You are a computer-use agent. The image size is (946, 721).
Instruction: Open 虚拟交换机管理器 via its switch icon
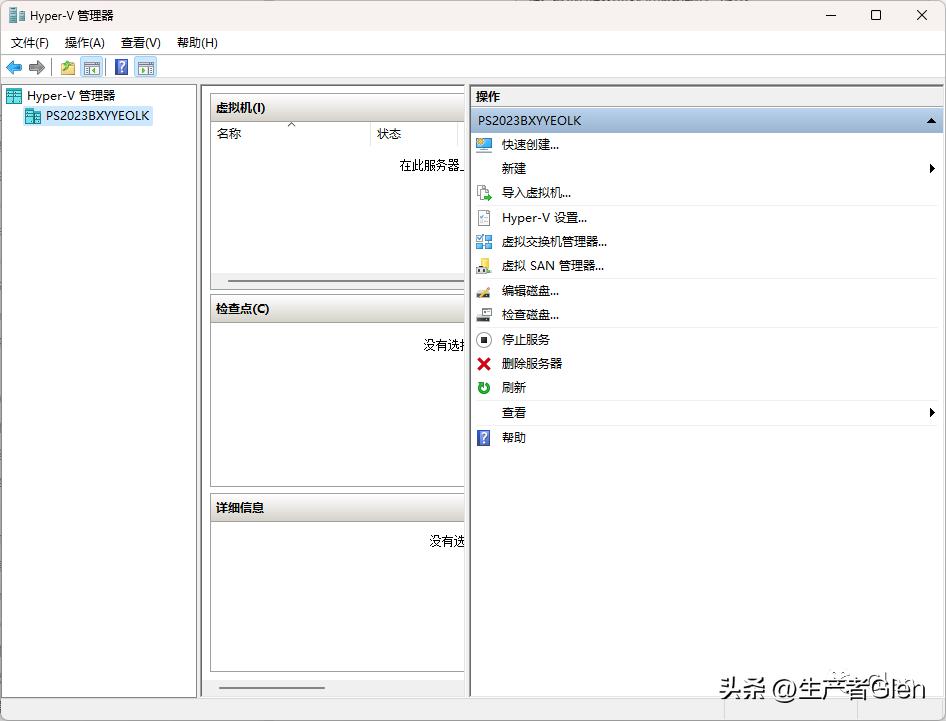484,241
